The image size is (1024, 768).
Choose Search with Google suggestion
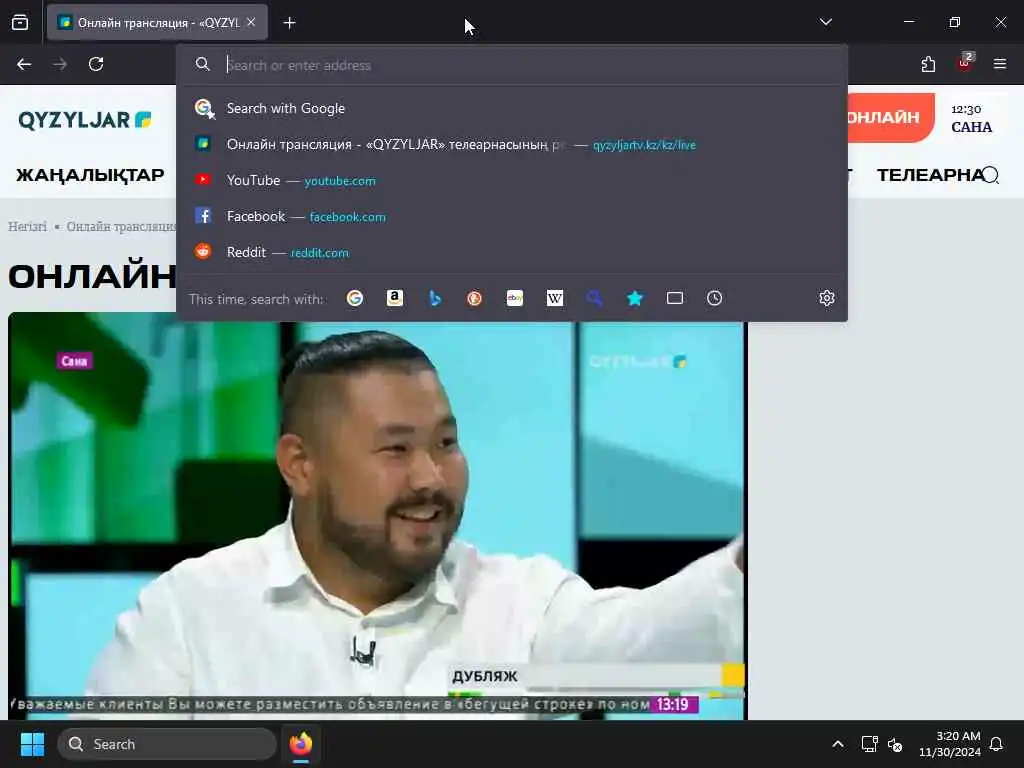(x=512, y=108)
